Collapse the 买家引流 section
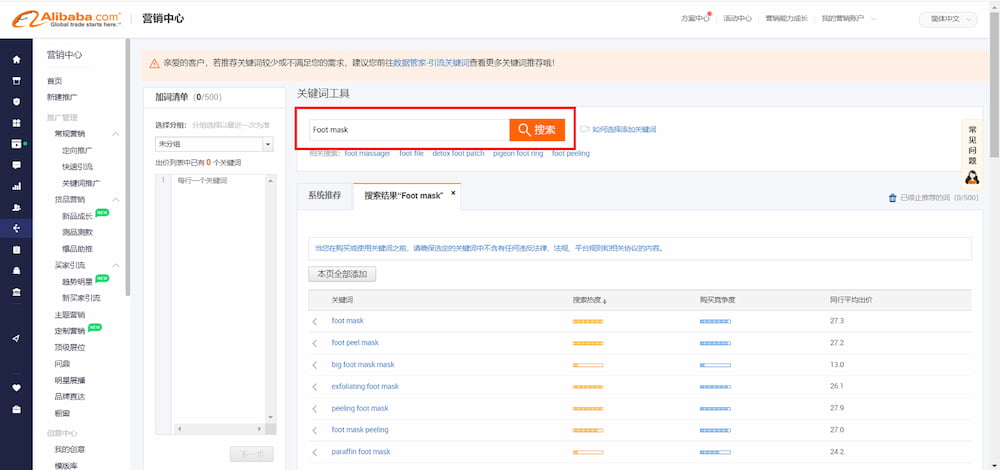 (115, 265)
